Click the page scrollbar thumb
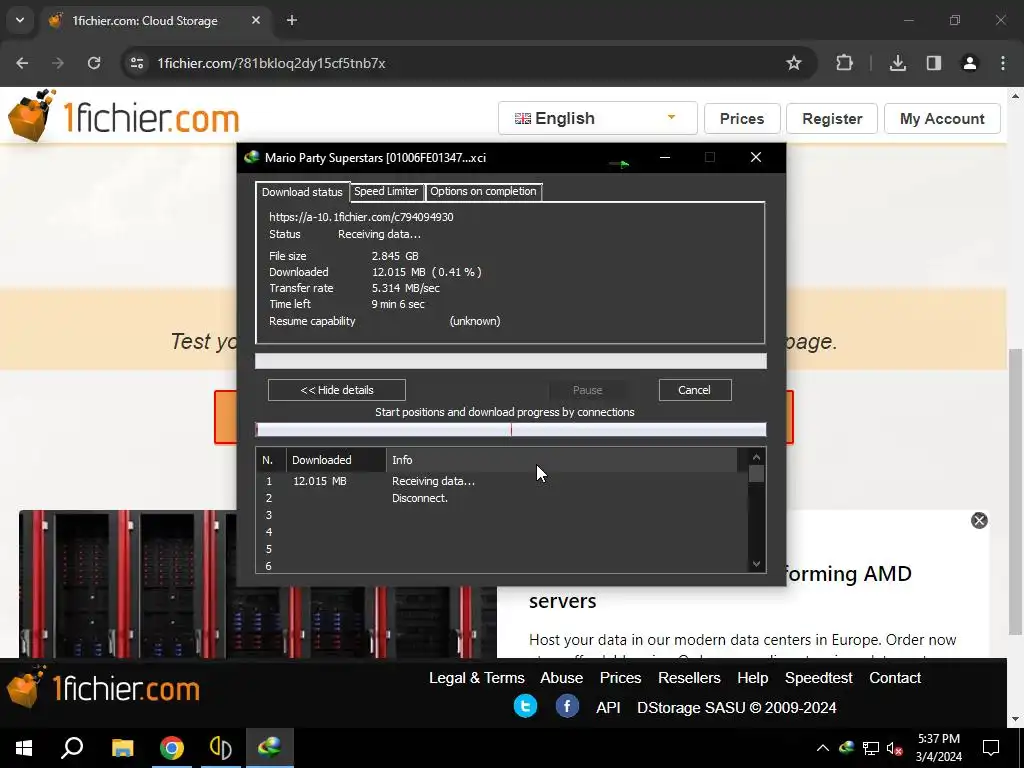 click(x=1015, y=491)
